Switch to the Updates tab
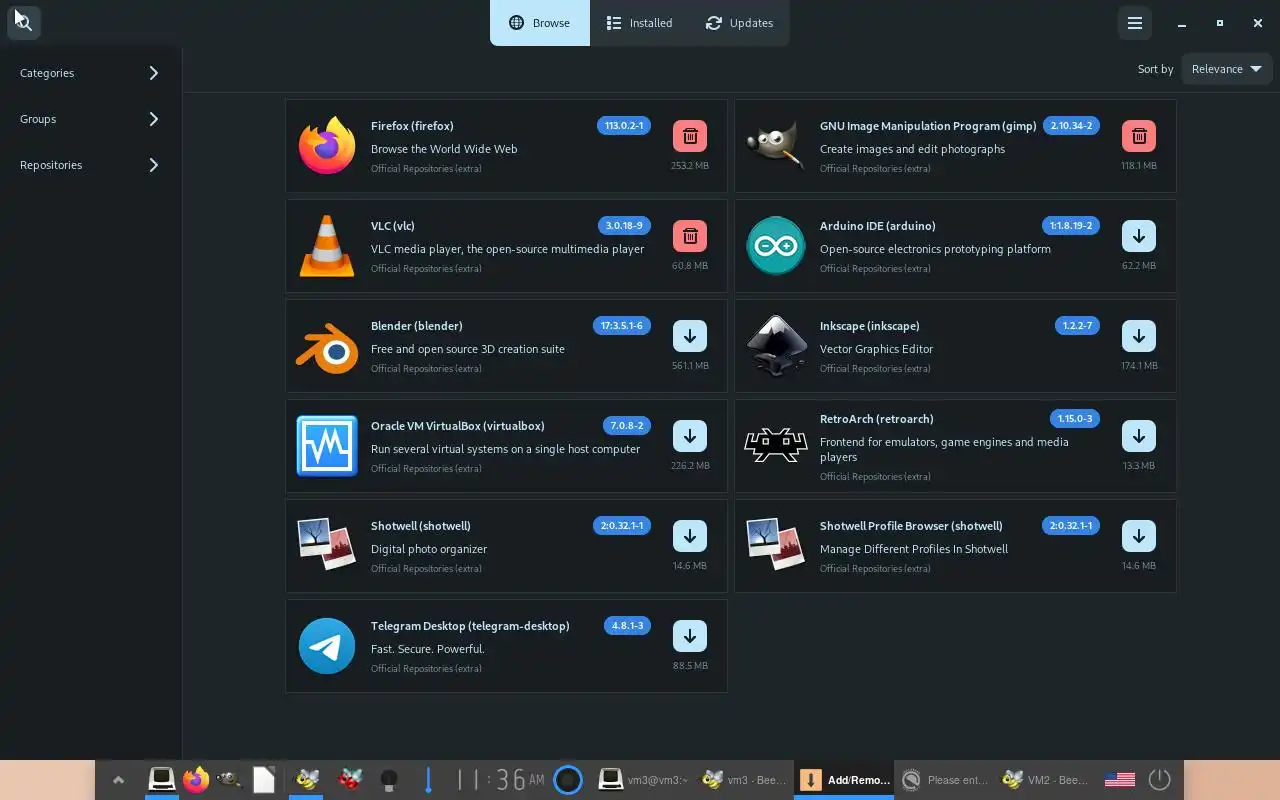The height and width of the screenshot is (800, 1280). coord(739,23)
